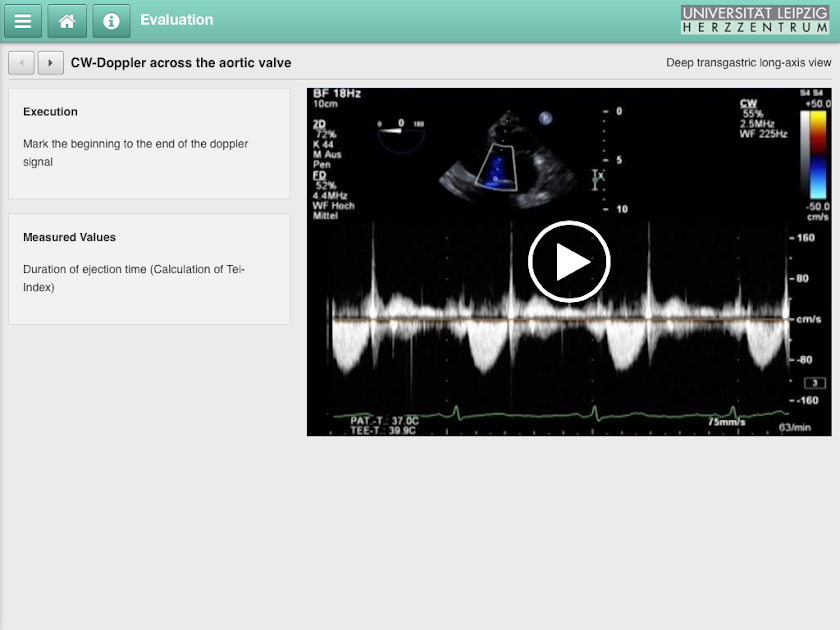Go to the previous step arrow
Viewport: 840px width, 630px height.
(x=21, y=63)
